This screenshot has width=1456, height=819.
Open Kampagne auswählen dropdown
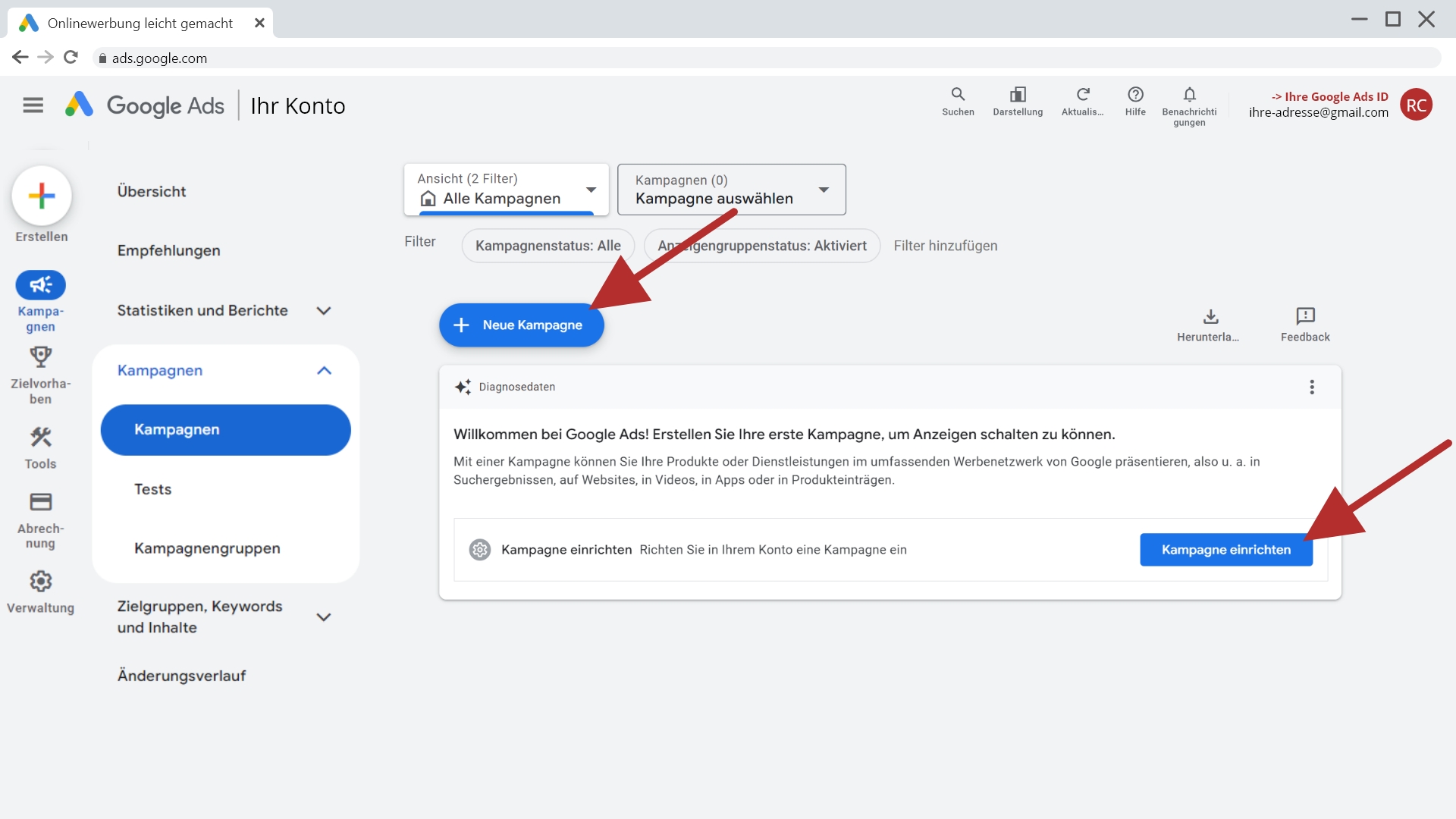click(731, 190)
